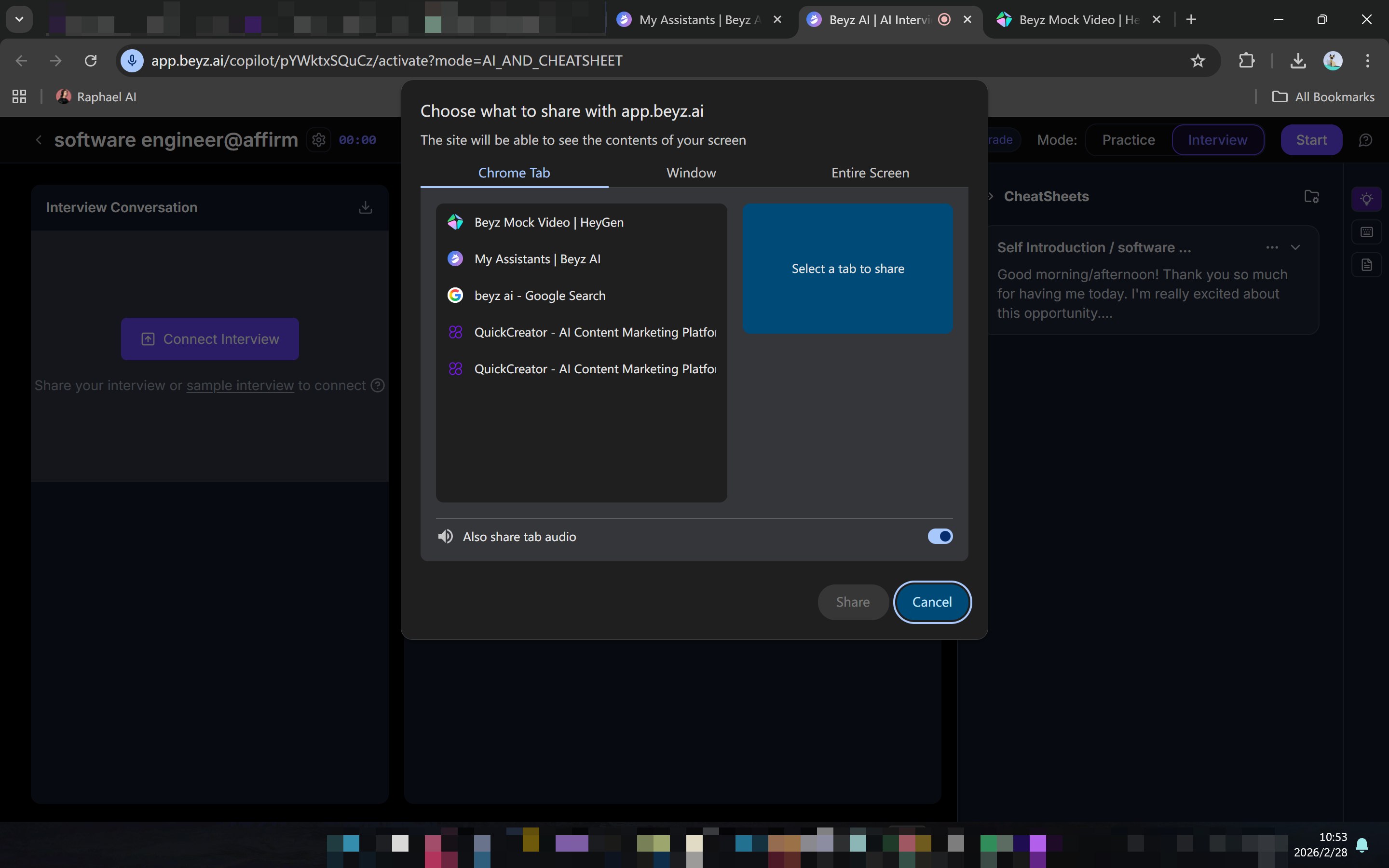
Task: Click the microphone icon in address bar
Action: 132,60
